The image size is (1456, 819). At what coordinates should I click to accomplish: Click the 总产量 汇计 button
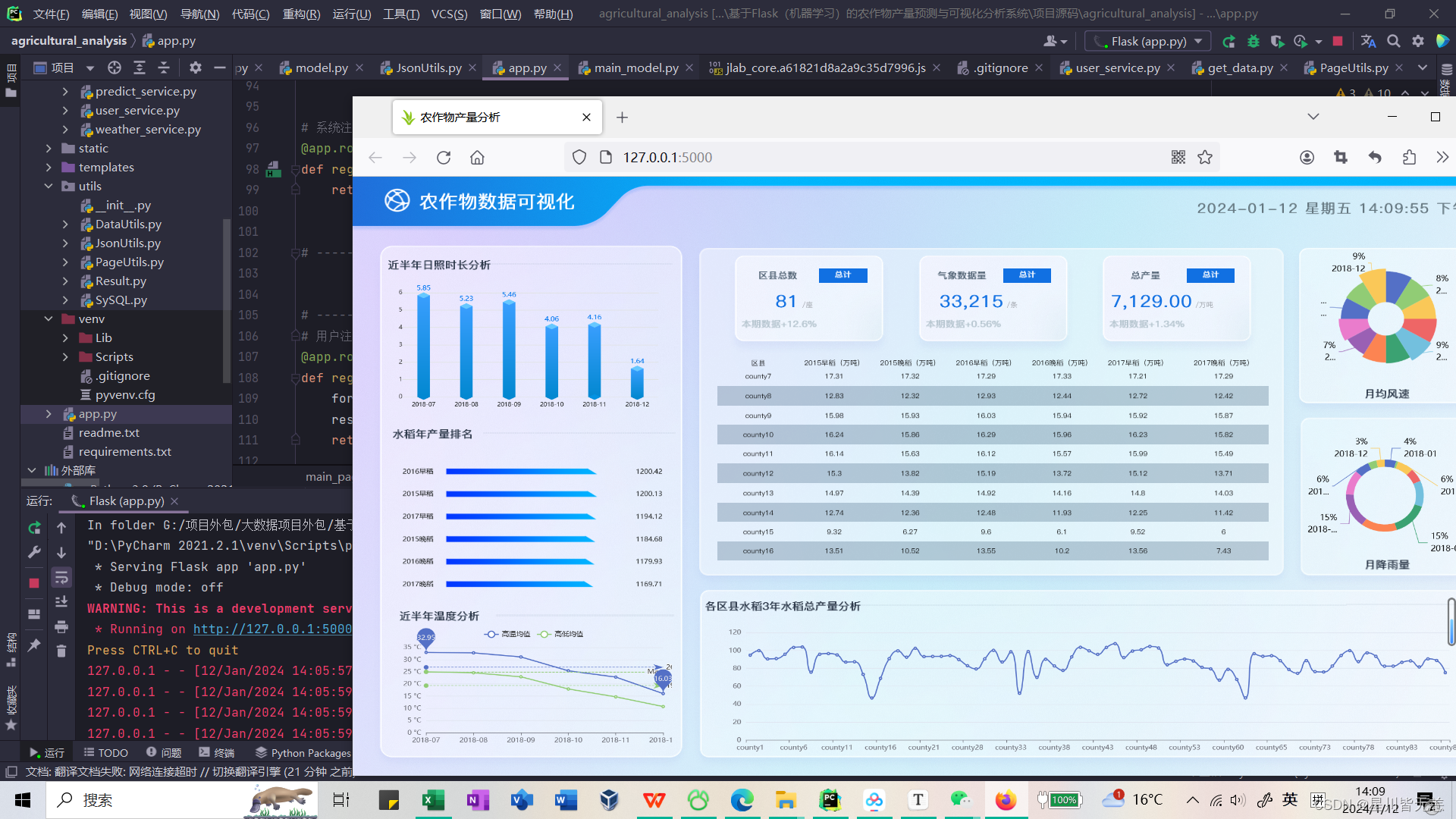tap(1209, 274)
